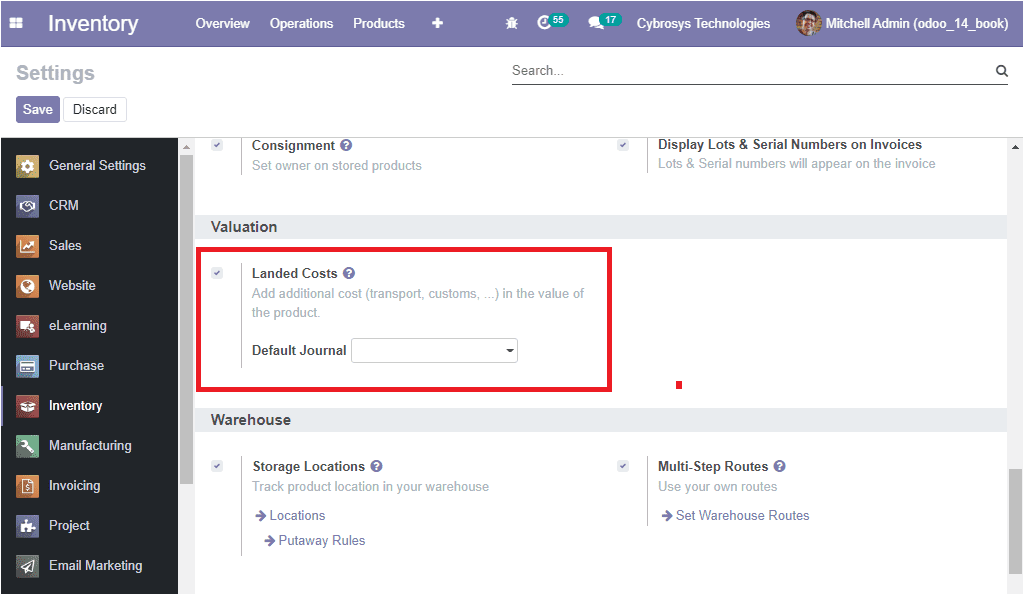
Task: Toggle the Storage Locations checkbox
Action: 217,466
